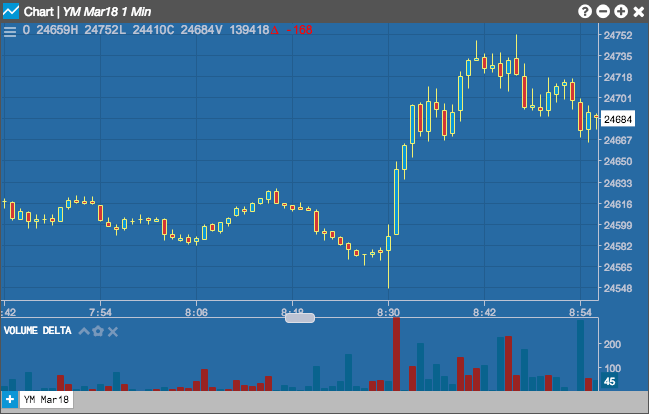The image size is (649, 414).
Task: Click the 8:42 time axis label
Action: pyautogui.click(x=484, y=312)
